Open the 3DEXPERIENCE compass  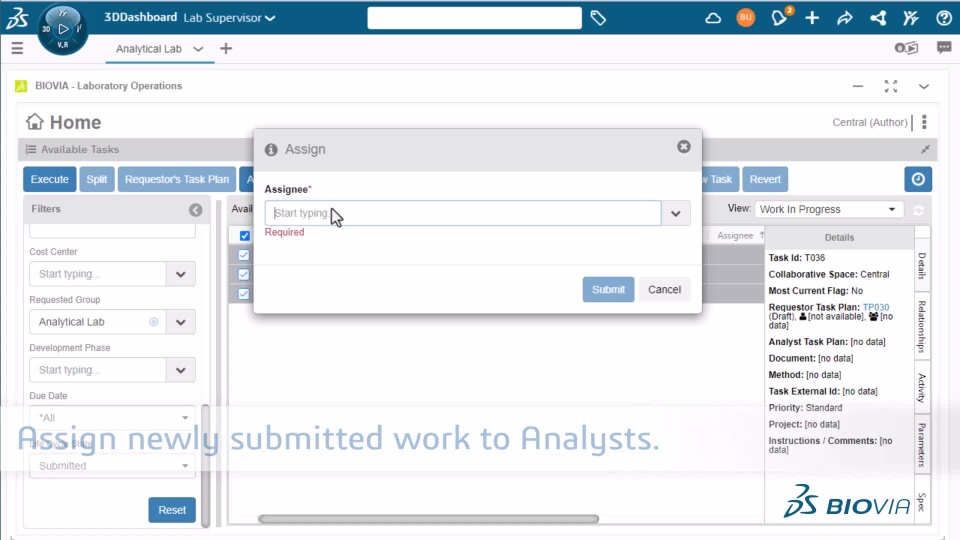pos(62,29)
